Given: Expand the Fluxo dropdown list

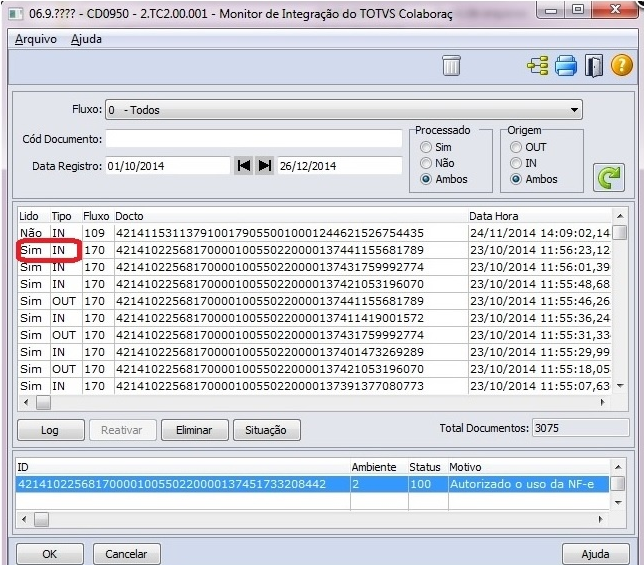Looking at the screenshot, I should click(574, 110).
